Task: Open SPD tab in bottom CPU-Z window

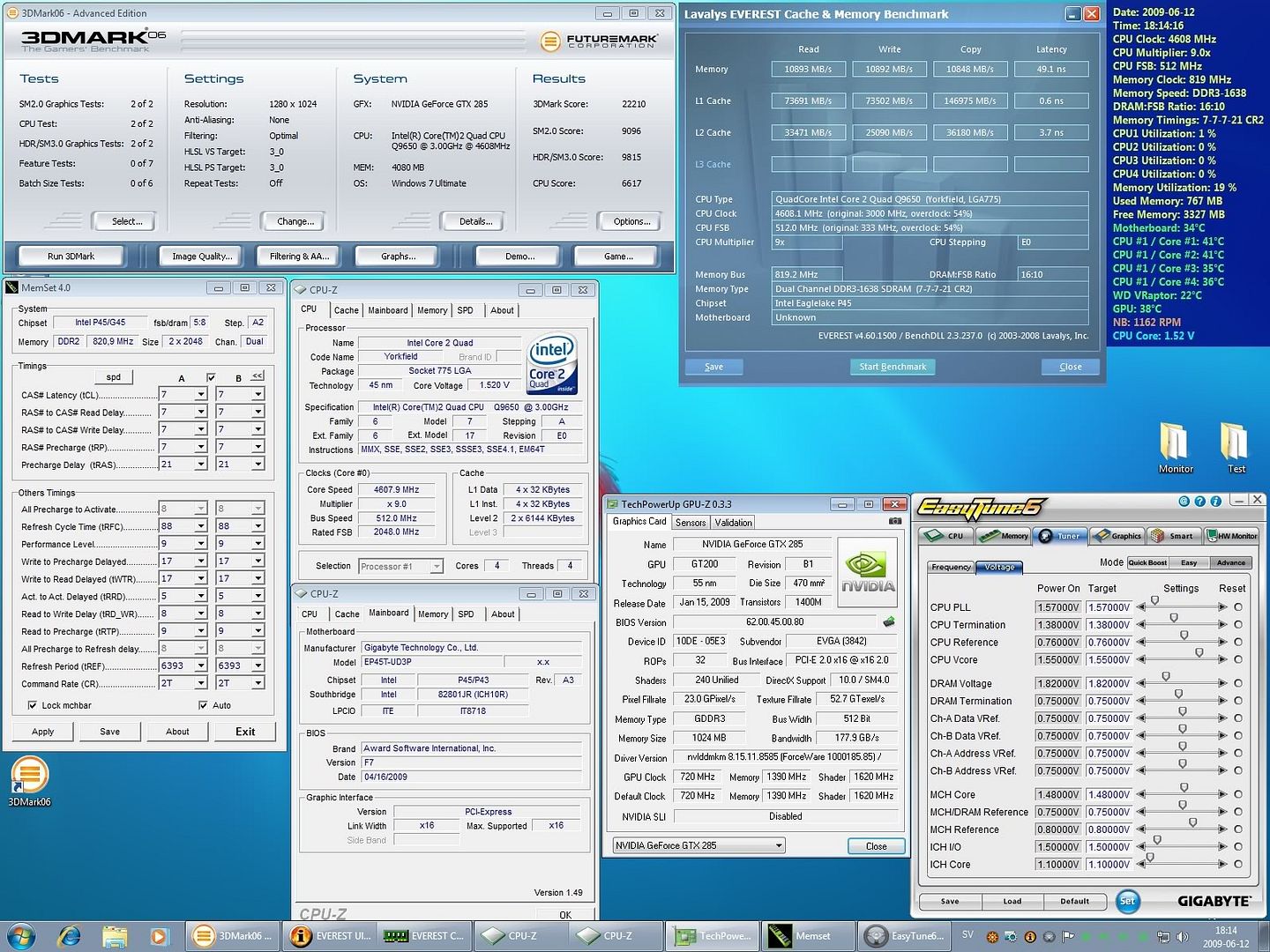Action: [466, 614]
